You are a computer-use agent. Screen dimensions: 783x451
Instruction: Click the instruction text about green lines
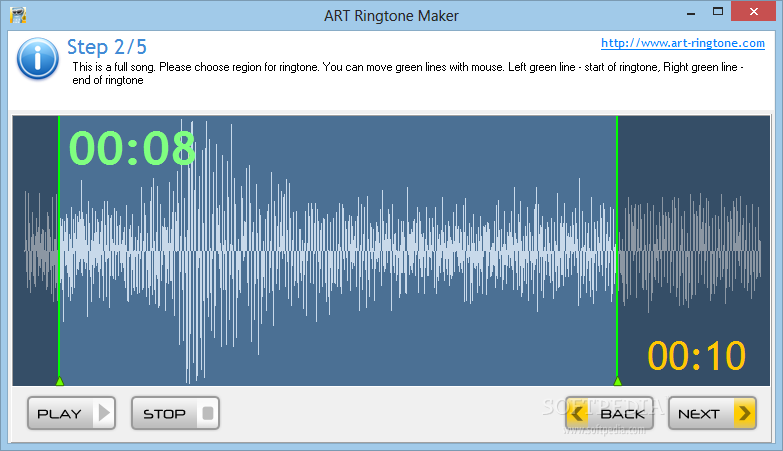pyautogui.click(x=408, y=73)
